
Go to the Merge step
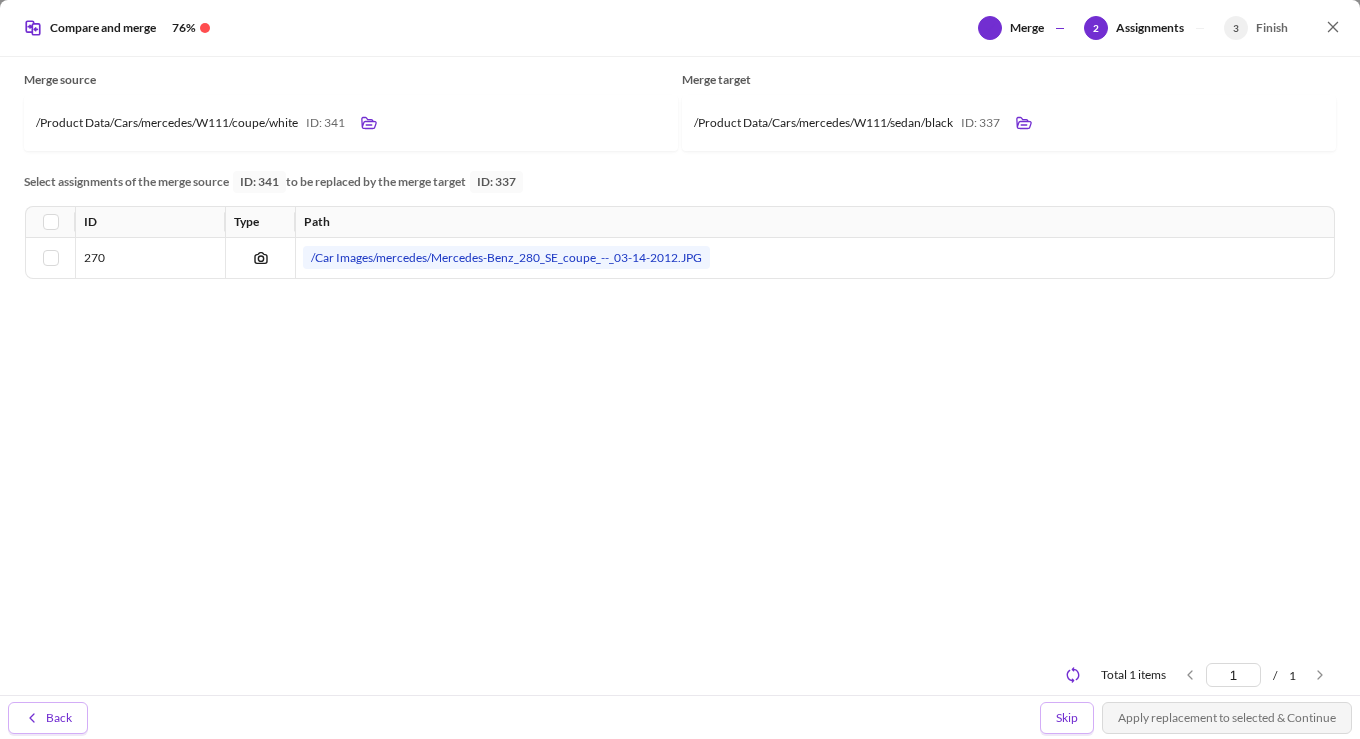point(1011,28)
